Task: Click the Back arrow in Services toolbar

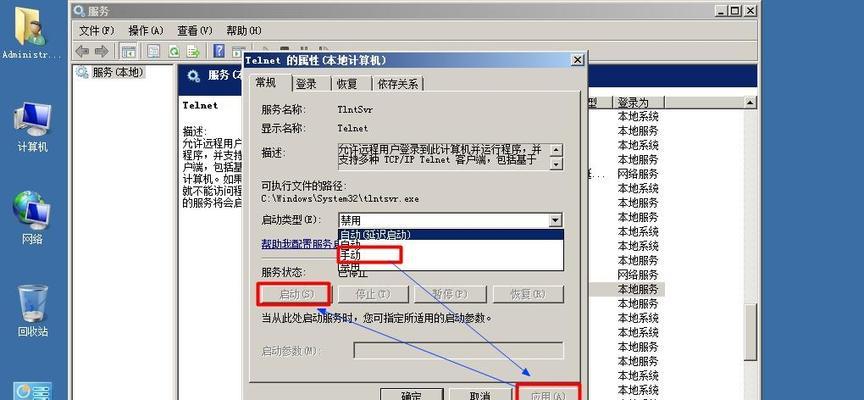Action: click(83, 51)
